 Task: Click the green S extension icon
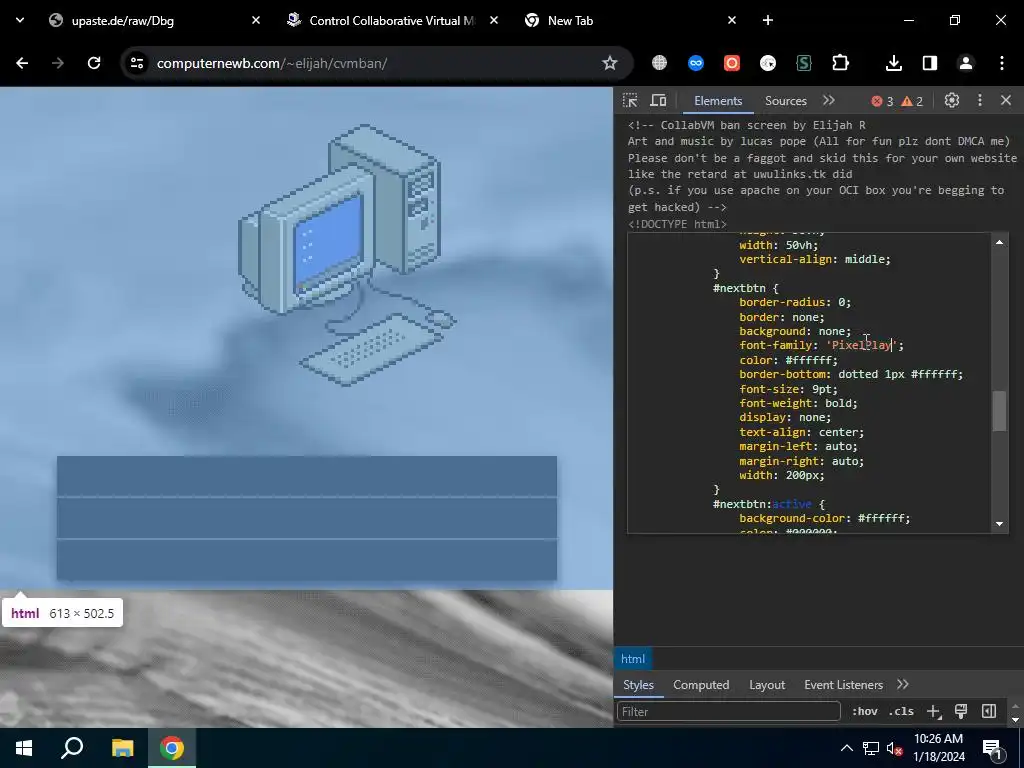coord(804,63)
